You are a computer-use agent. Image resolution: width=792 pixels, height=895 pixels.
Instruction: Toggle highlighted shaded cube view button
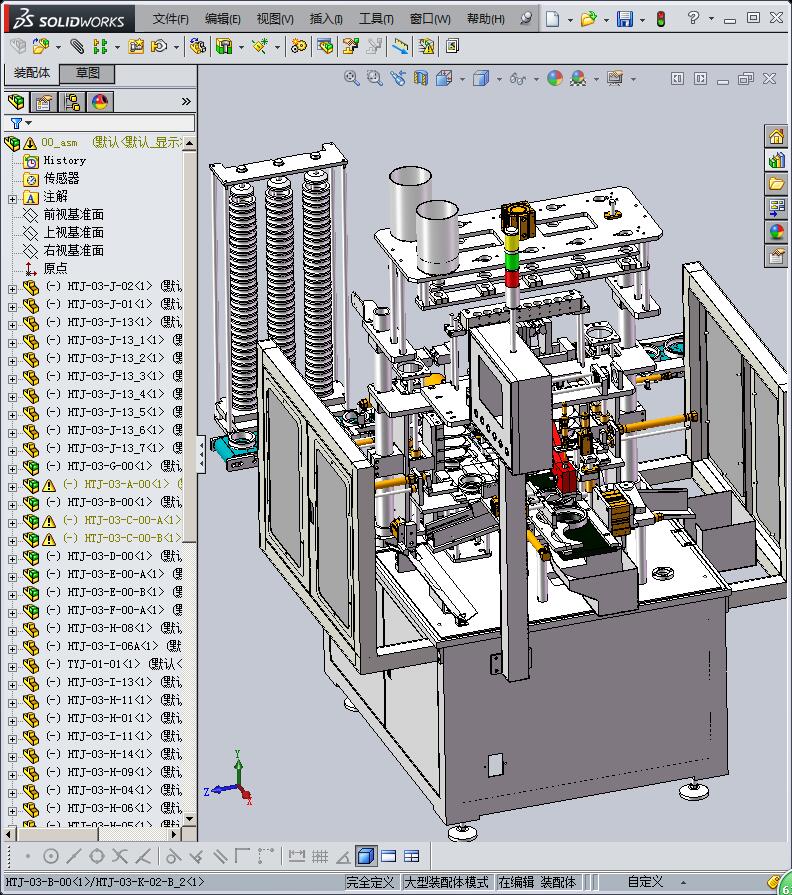[x=366, y=856]
